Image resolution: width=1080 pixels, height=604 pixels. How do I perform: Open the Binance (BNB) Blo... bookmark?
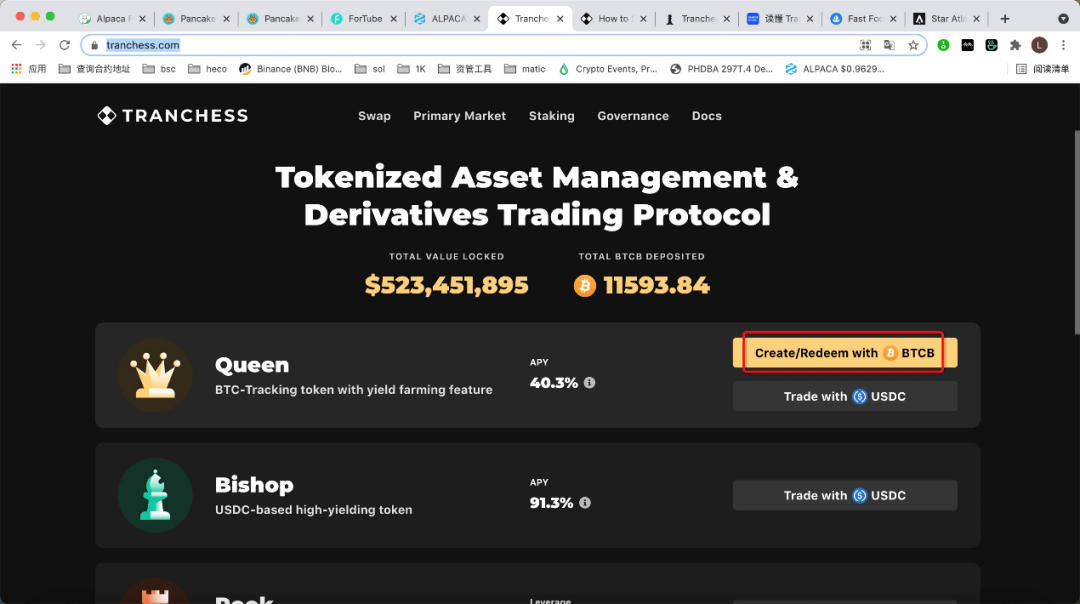click(290, 69)
